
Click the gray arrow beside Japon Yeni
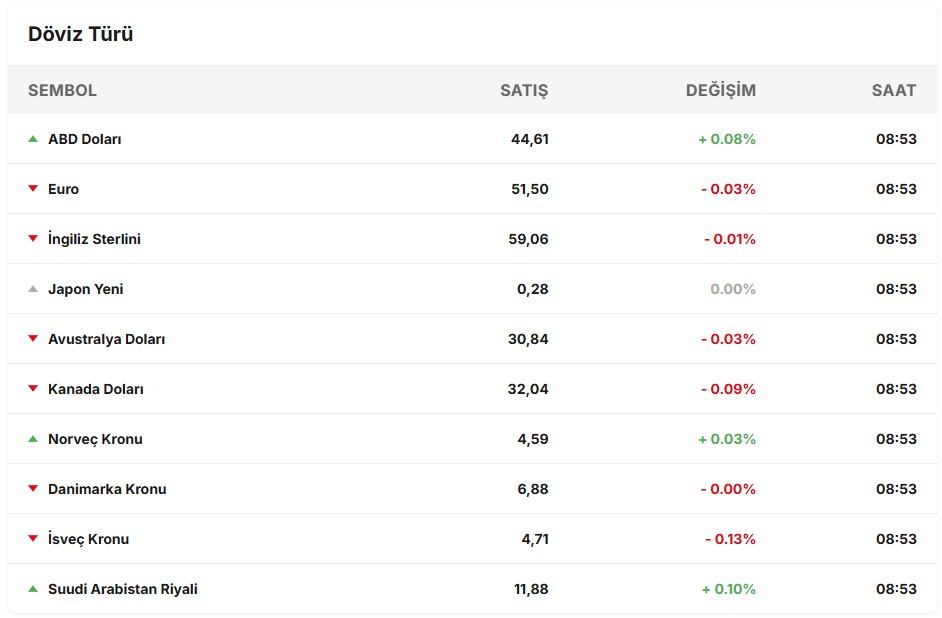(33, 289)
